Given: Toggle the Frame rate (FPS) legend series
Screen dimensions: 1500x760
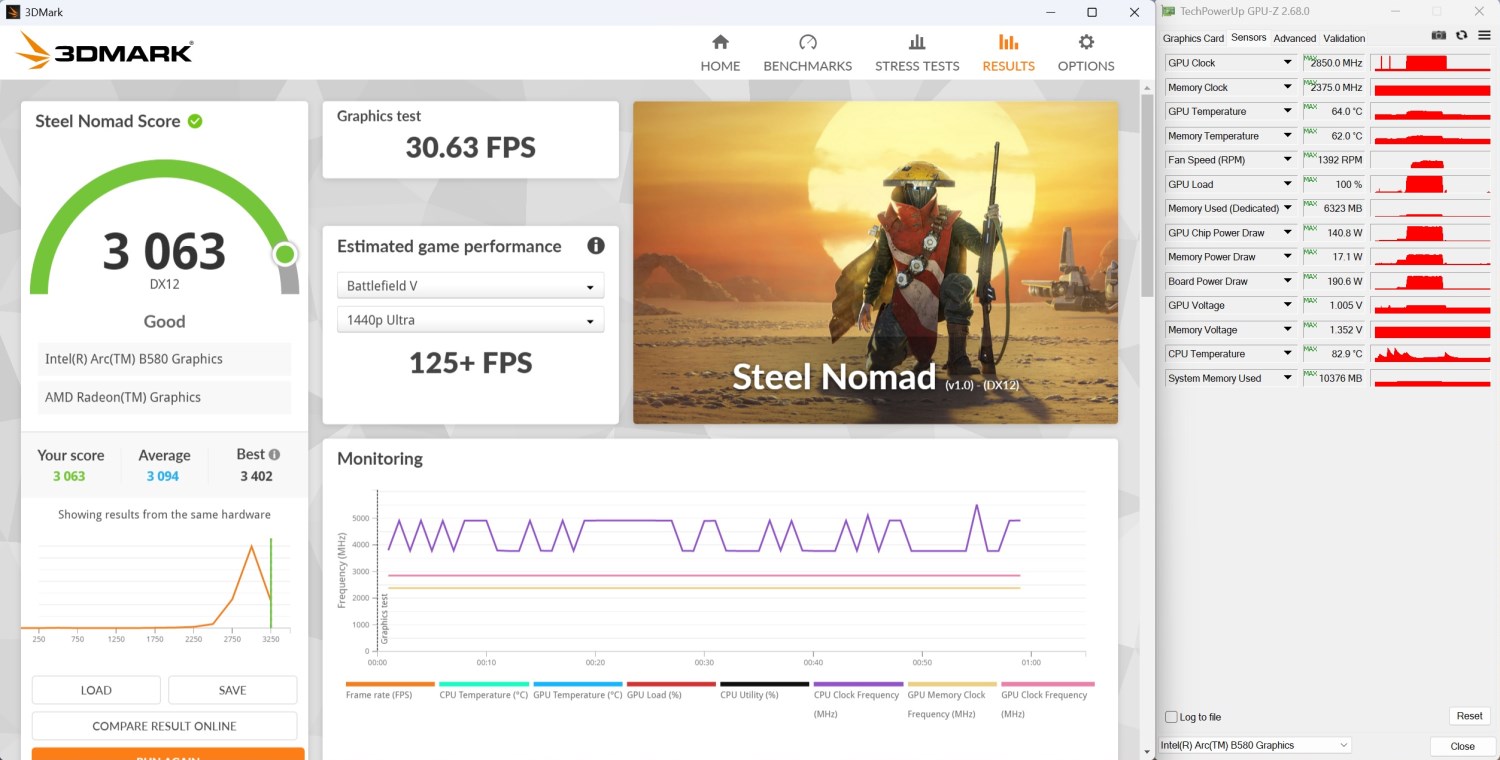Looking at the screenshot, I should click(389, 690).
